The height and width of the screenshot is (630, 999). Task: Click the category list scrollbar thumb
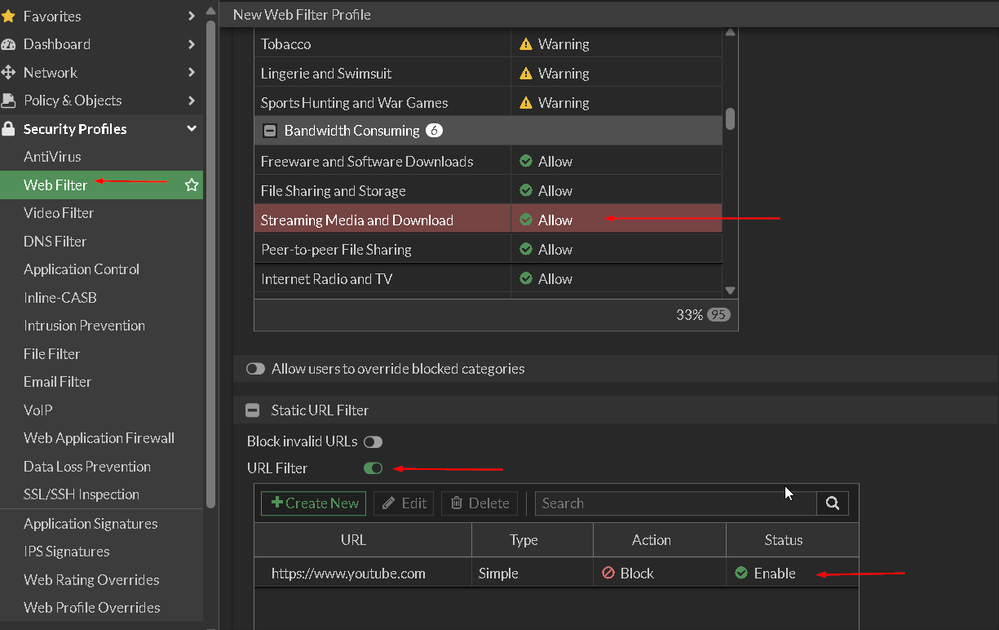click(x=730, y=118)
